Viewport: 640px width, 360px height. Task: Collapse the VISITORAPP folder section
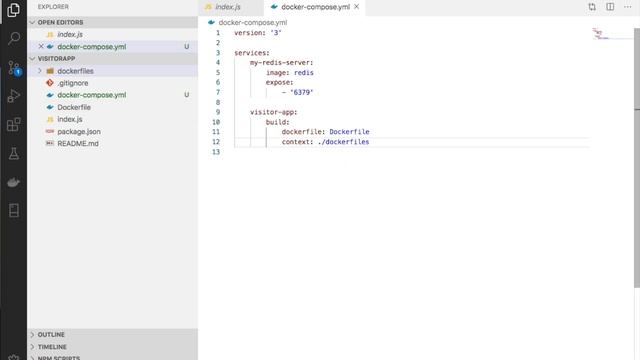point(113,59)
